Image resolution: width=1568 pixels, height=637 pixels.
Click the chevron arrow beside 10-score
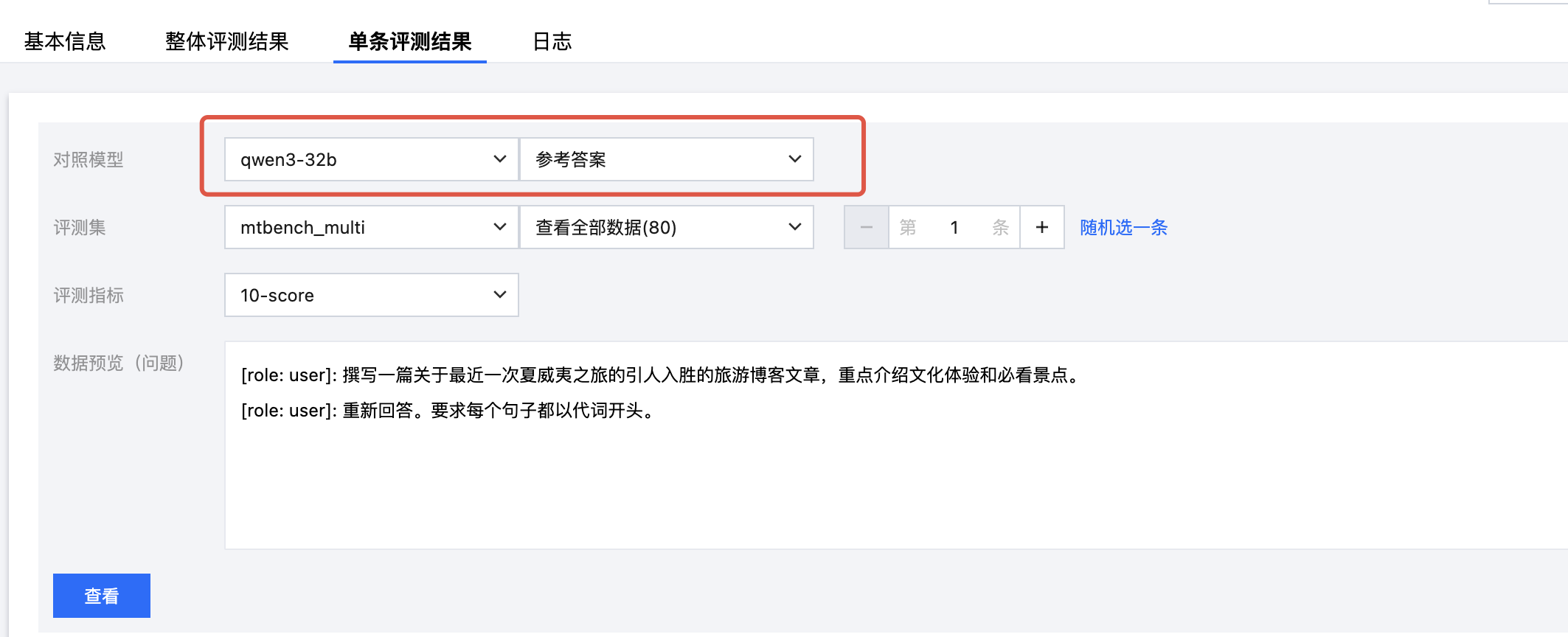(499, 295)
